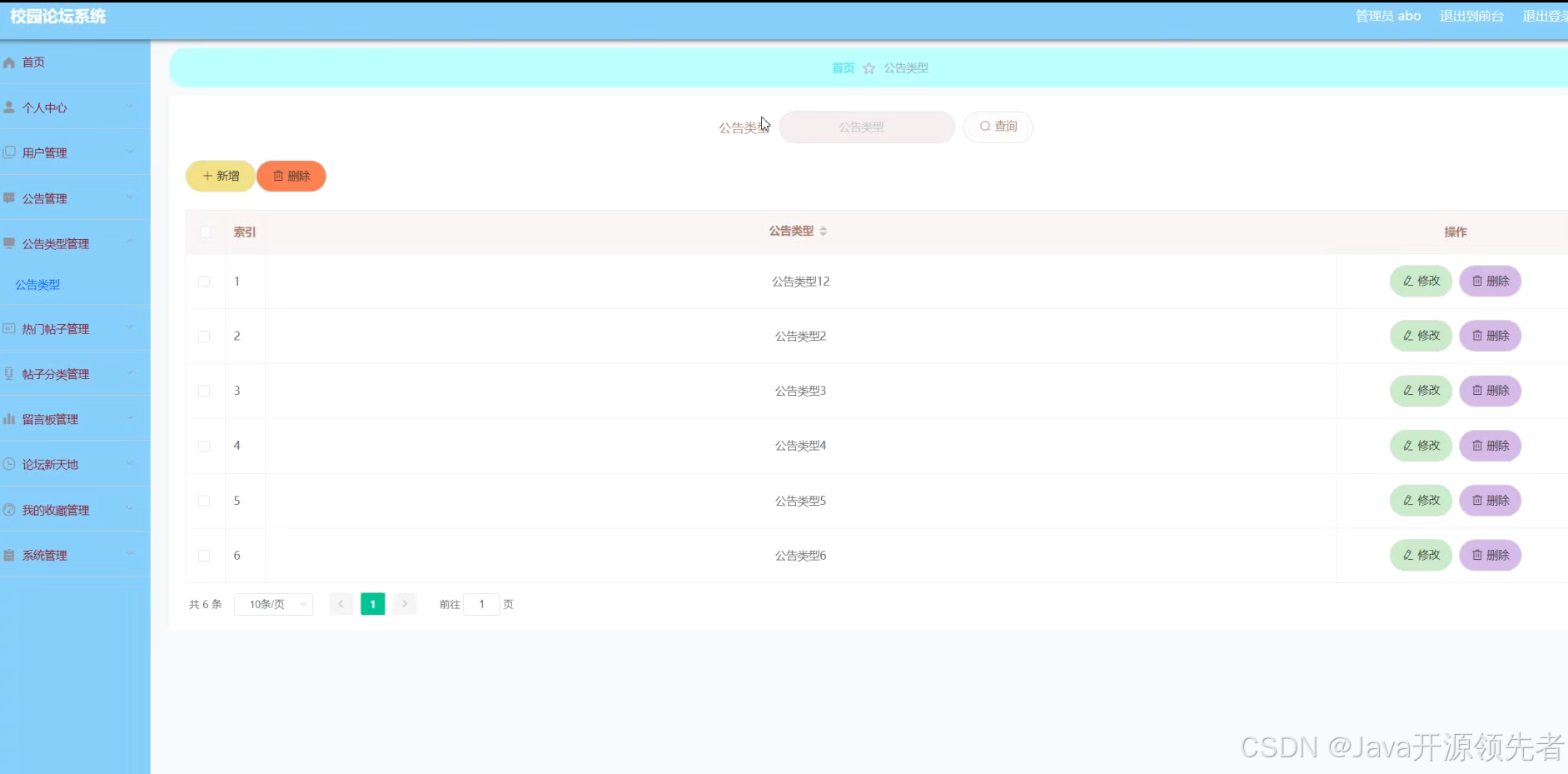Expand the 留言板管理 menu chevron

(130, 418)
